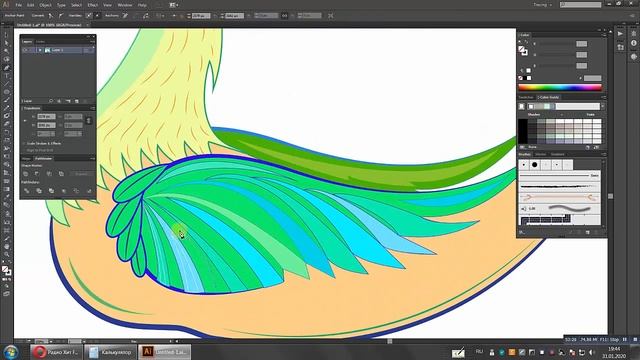Open workspace switcher dropdown at top right
This screenshot has width=640, height=360.
[x=542, y=5]
